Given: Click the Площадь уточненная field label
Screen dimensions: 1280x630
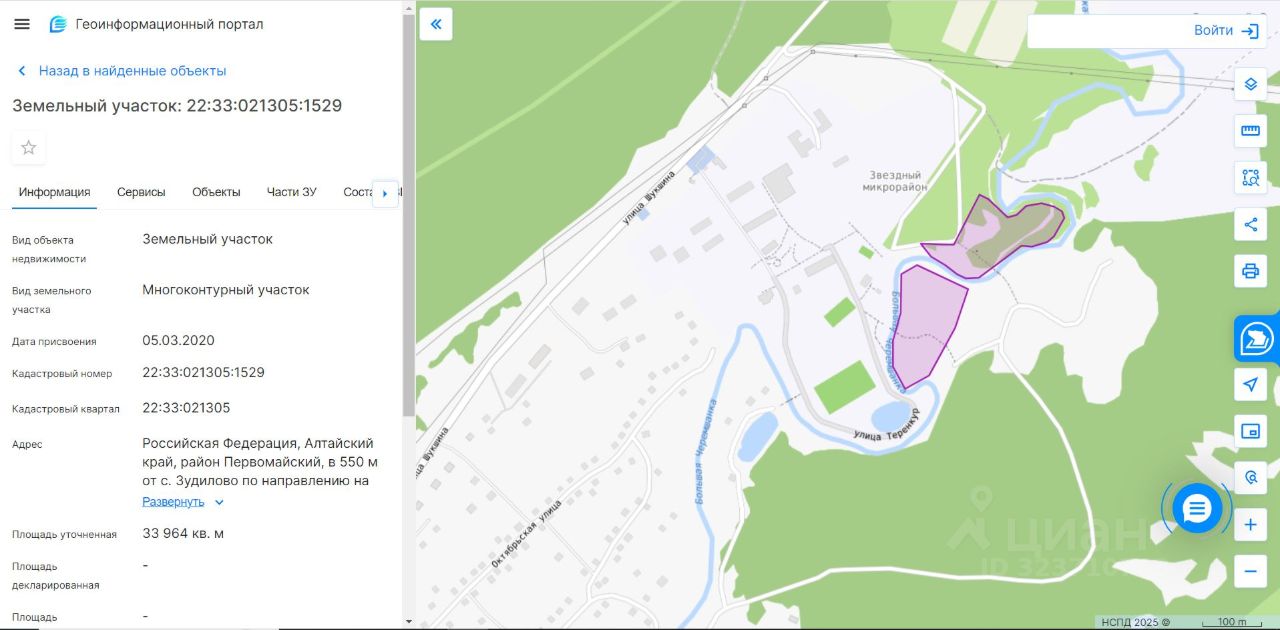Looking at the screenshot, I should point(64,534).
